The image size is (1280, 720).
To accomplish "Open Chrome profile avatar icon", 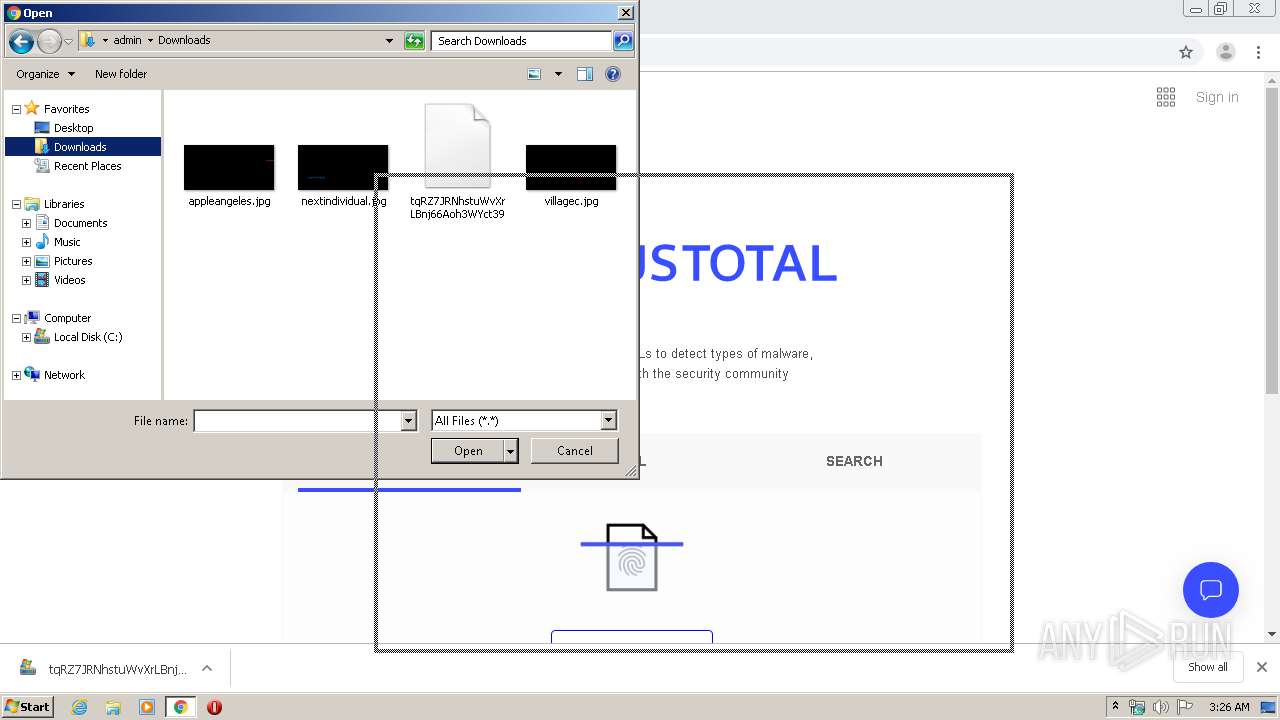I will (x=1226, y=53).
